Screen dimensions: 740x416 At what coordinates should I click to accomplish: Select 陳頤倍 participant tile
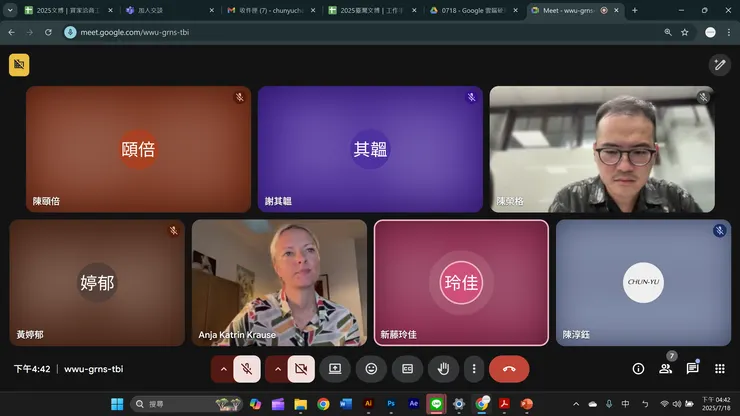click(138, 149)
